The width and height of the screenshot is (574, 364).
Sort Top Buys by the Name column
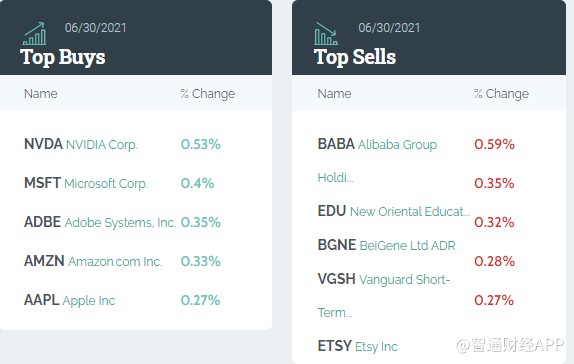[41, 94]
